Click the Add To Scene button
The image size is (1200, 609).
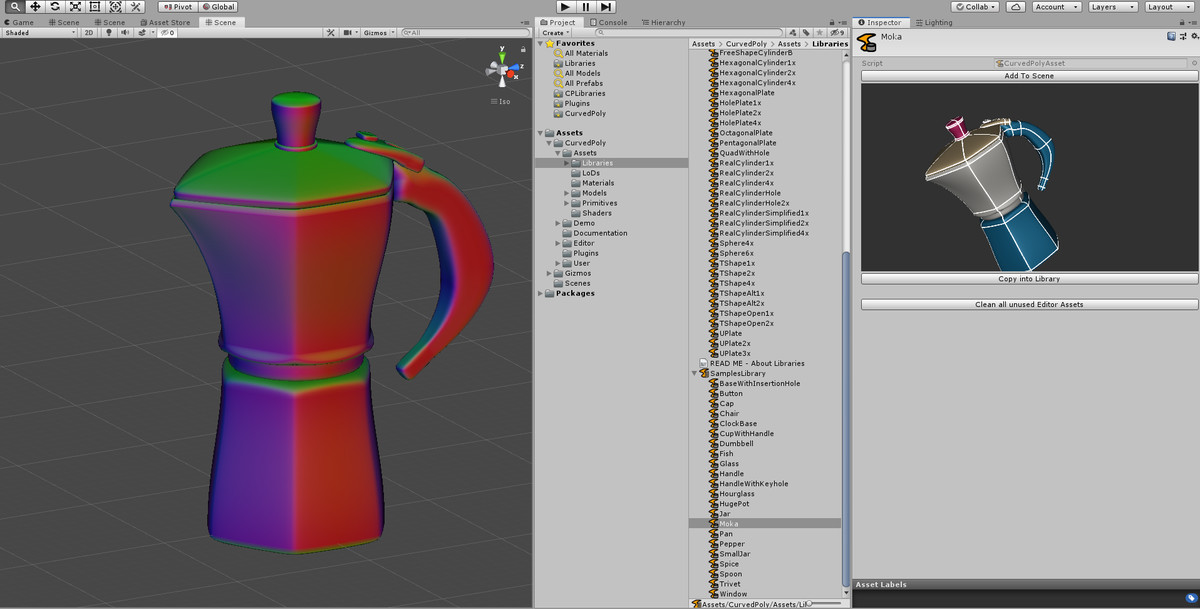(x=1029, y=75)
